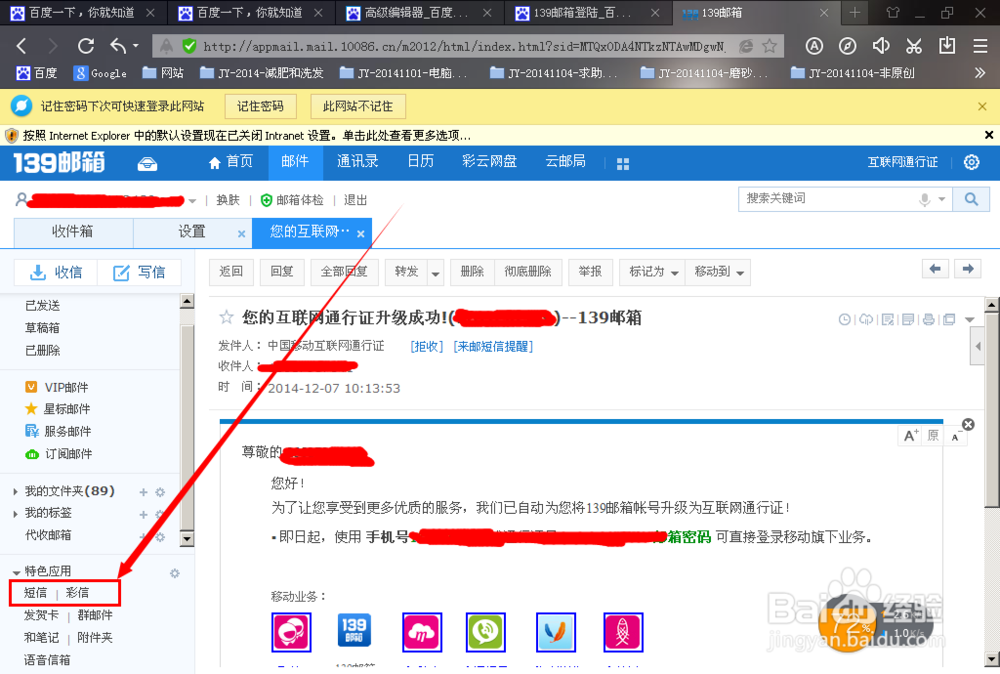Save email to cloud via cloud icon

865,319
